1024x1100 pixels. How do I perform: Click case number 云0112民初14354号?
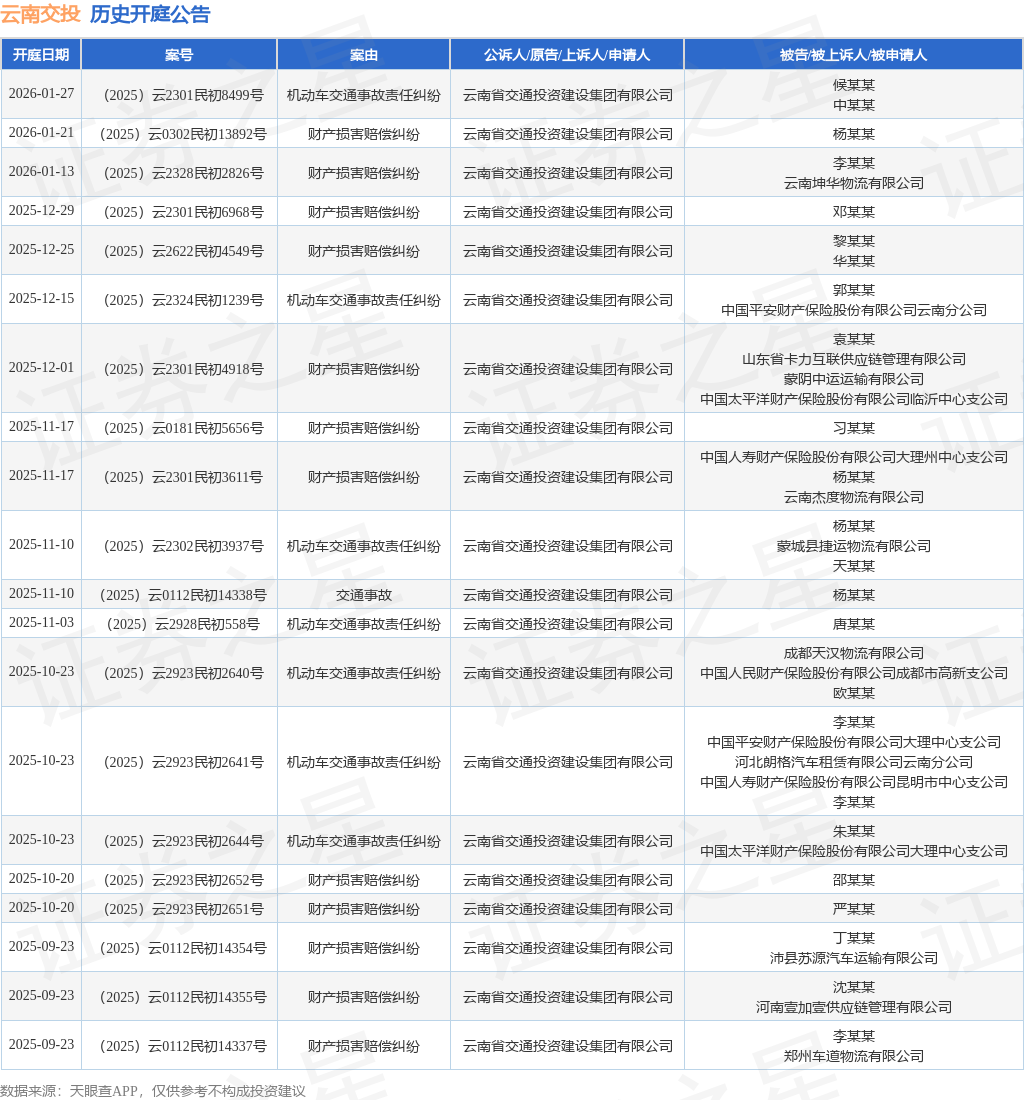[183, 948]
